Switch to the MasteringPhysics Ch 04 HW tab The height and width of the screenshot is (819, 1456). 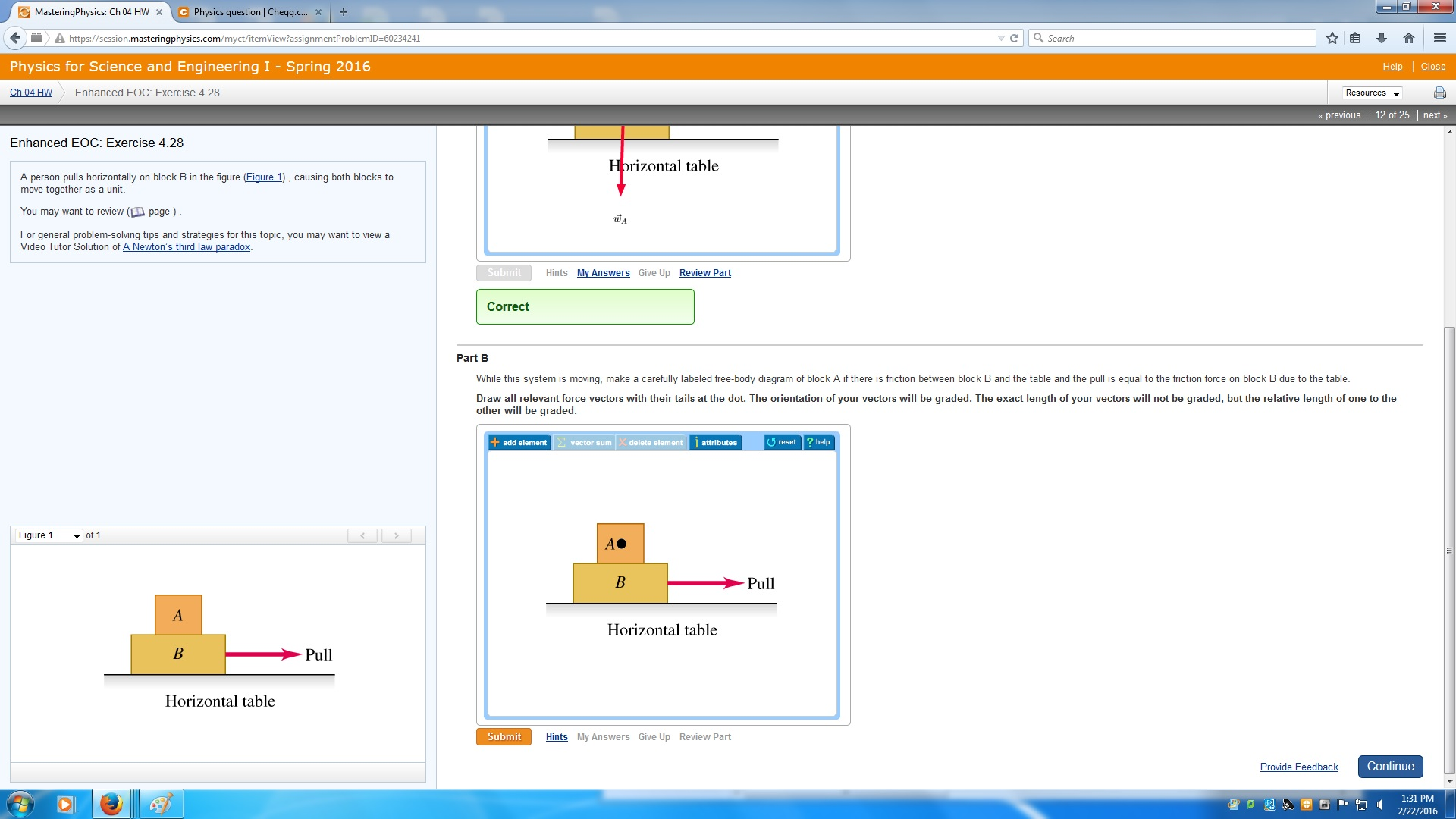point(87,12)
